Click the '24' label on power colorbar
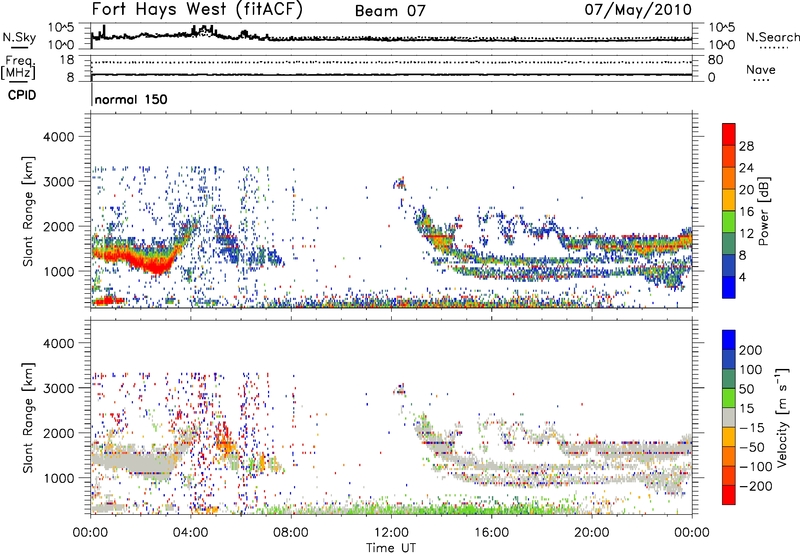This screenshot has height=554, width=800. tap(746, 168)
